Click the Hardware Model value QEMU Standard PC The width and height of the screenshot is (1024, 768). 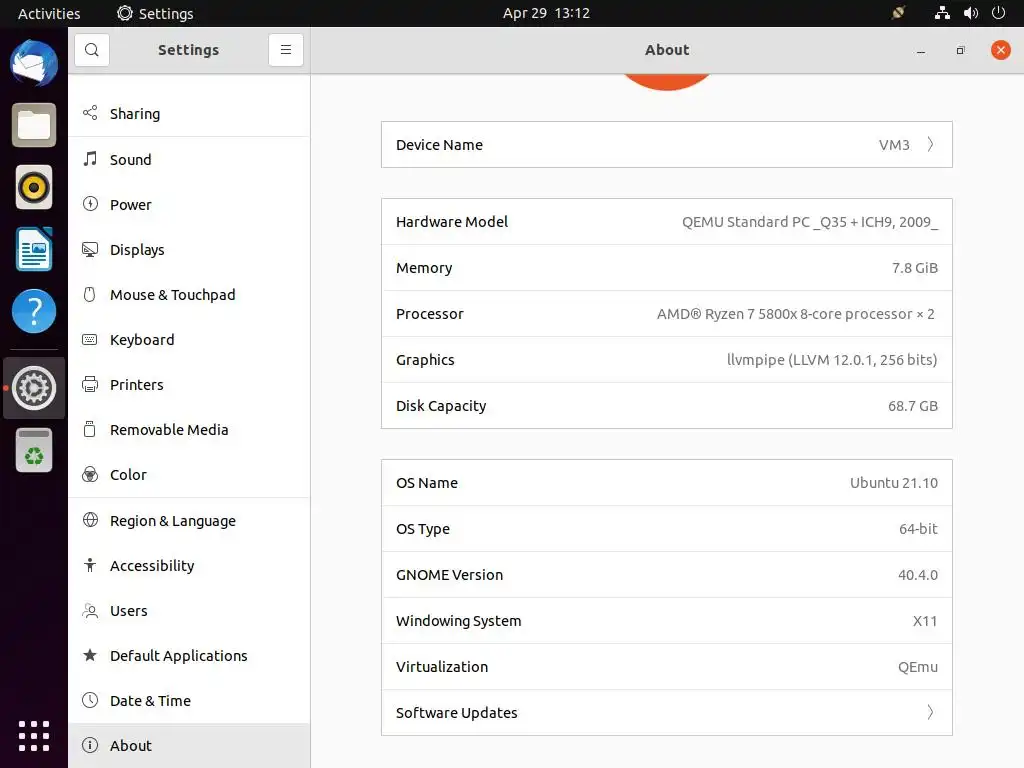coord(810,222)
